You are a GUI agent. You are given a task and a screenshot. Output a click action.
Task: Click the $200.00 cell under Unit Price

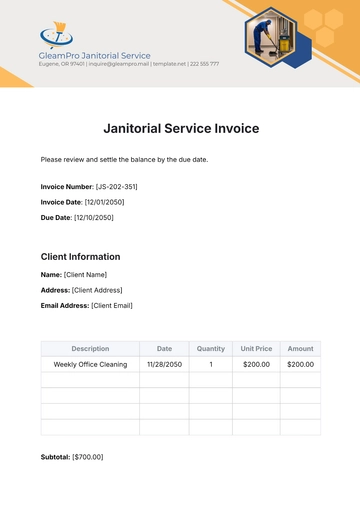coord(256,364)
